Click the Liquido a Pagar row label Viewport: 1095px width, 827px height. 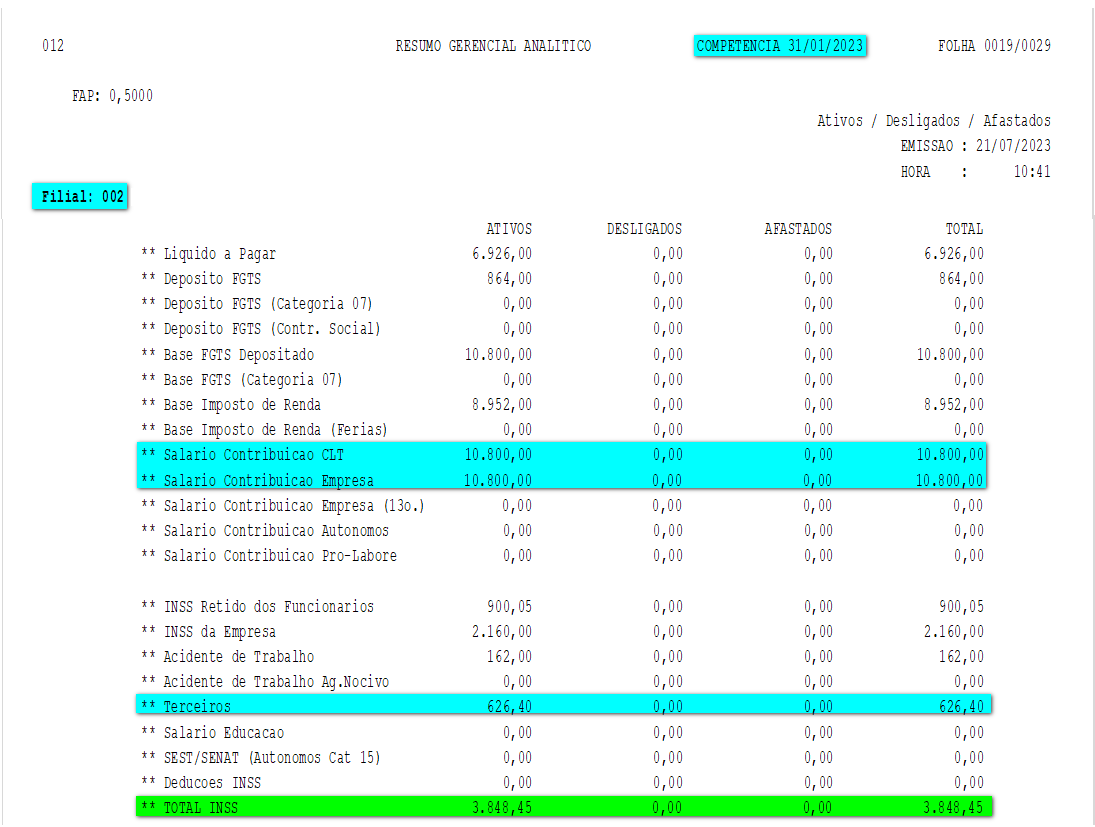(x=220, y=254)
